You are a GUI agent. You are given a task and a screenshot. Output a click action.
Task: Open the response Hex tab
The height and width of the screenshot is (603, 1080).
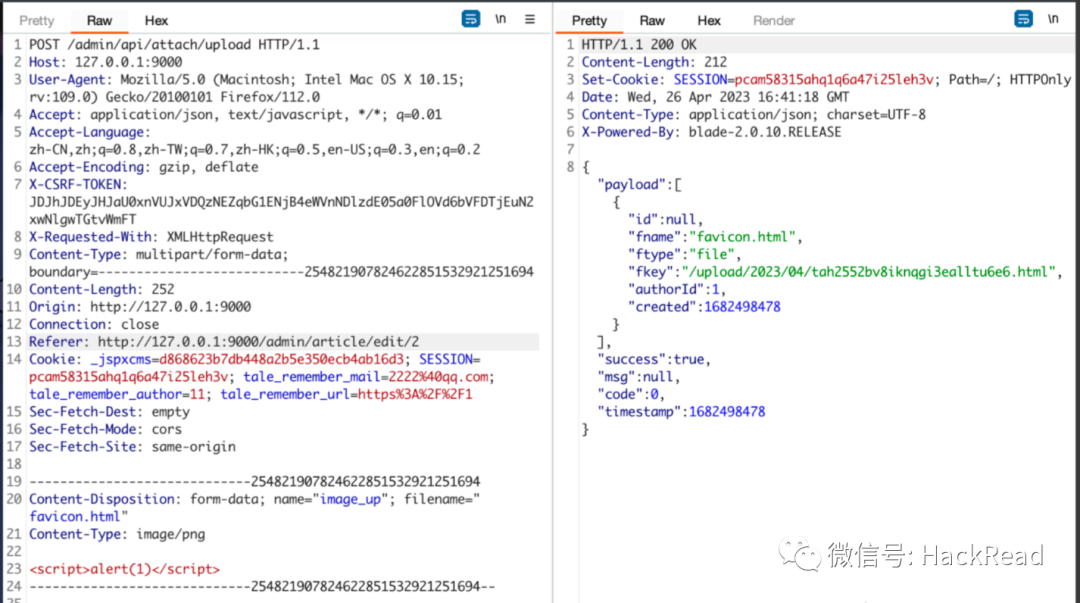(709, 21)
